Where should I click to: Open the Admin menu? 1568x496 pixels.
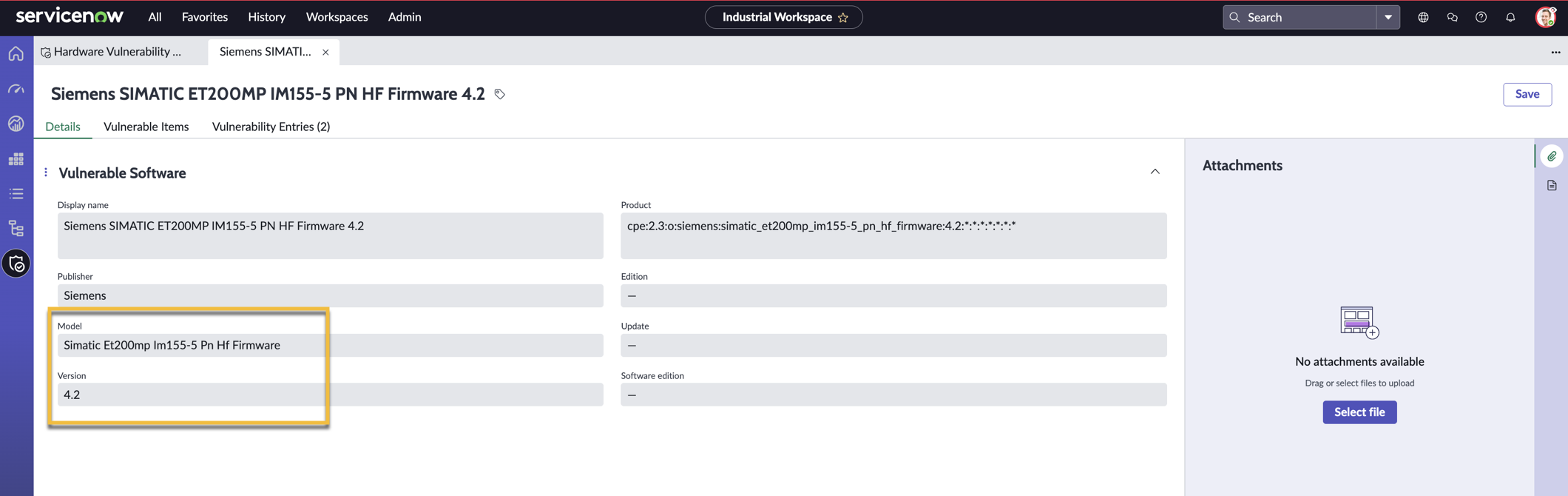coord(405,17)
